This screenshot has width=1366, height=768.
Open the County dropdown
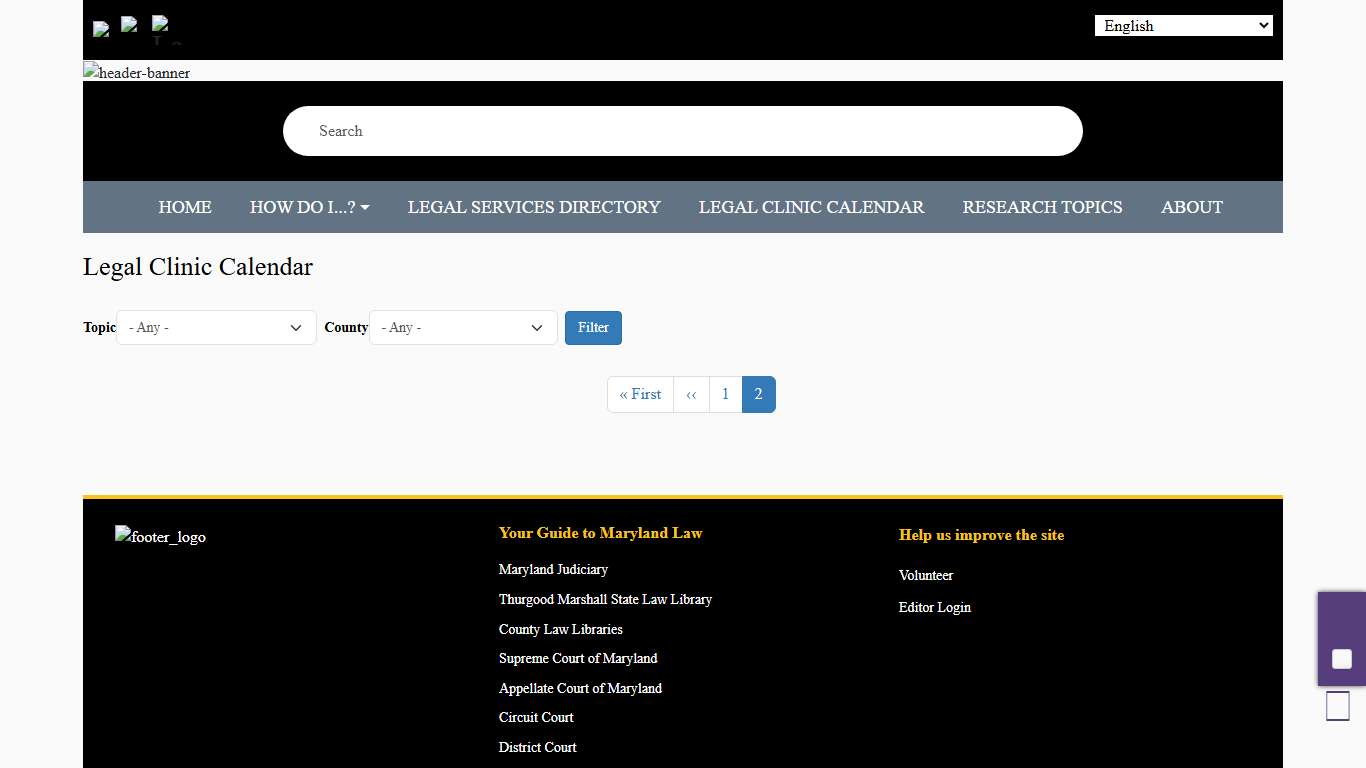(463, 327)
